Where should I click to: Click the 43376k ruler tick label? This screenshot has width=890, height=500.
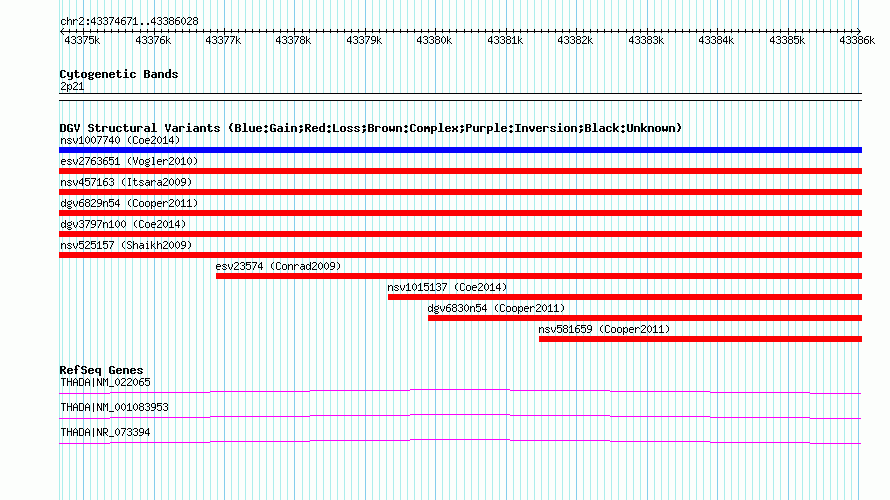153,40
